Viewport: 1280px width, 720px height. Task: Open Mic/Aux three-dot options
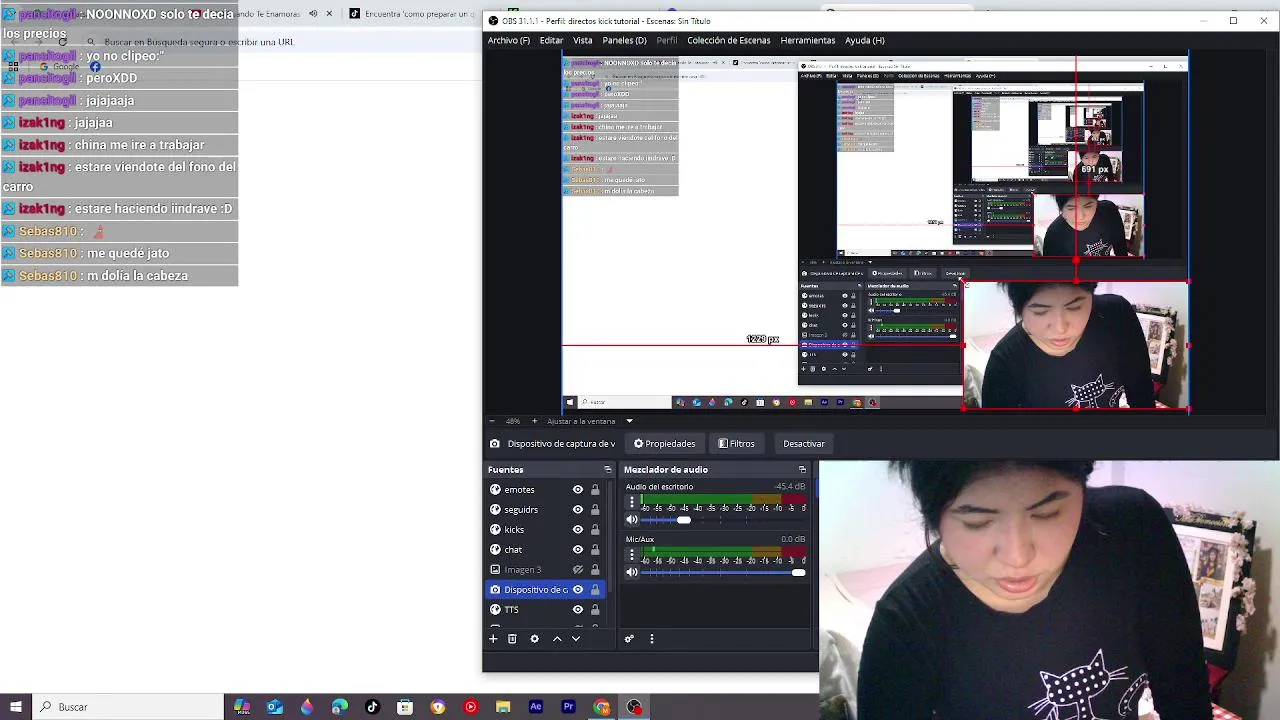[632, 555]
